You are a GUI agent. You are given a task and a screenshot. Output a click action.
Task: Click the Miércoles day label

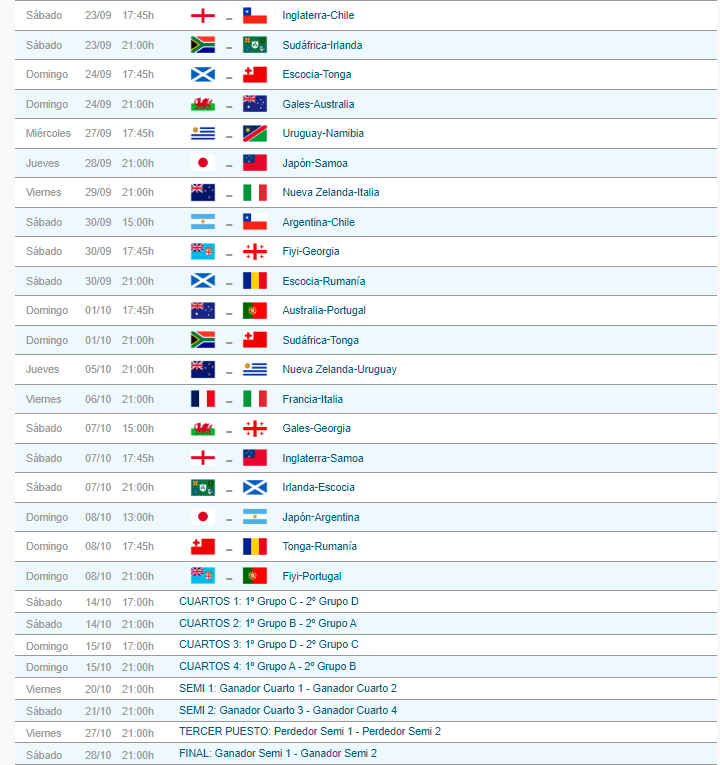(x=47, y=134)
